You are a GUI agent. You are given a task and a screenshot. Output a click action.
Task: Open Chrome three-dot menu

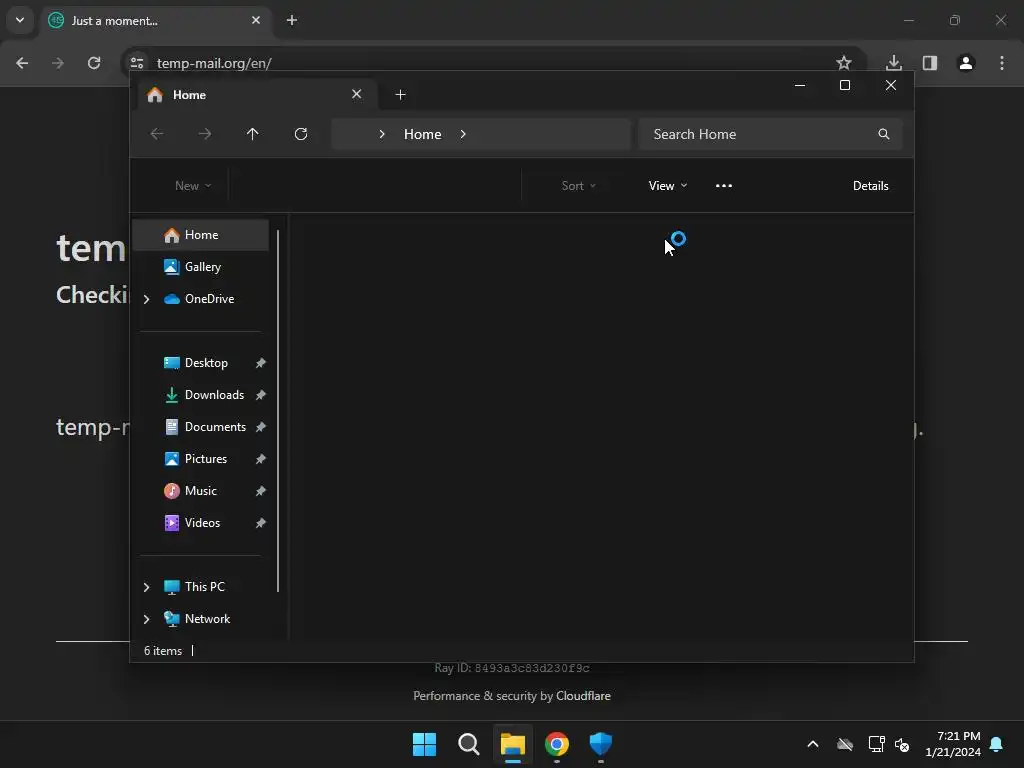[1002, 63]
